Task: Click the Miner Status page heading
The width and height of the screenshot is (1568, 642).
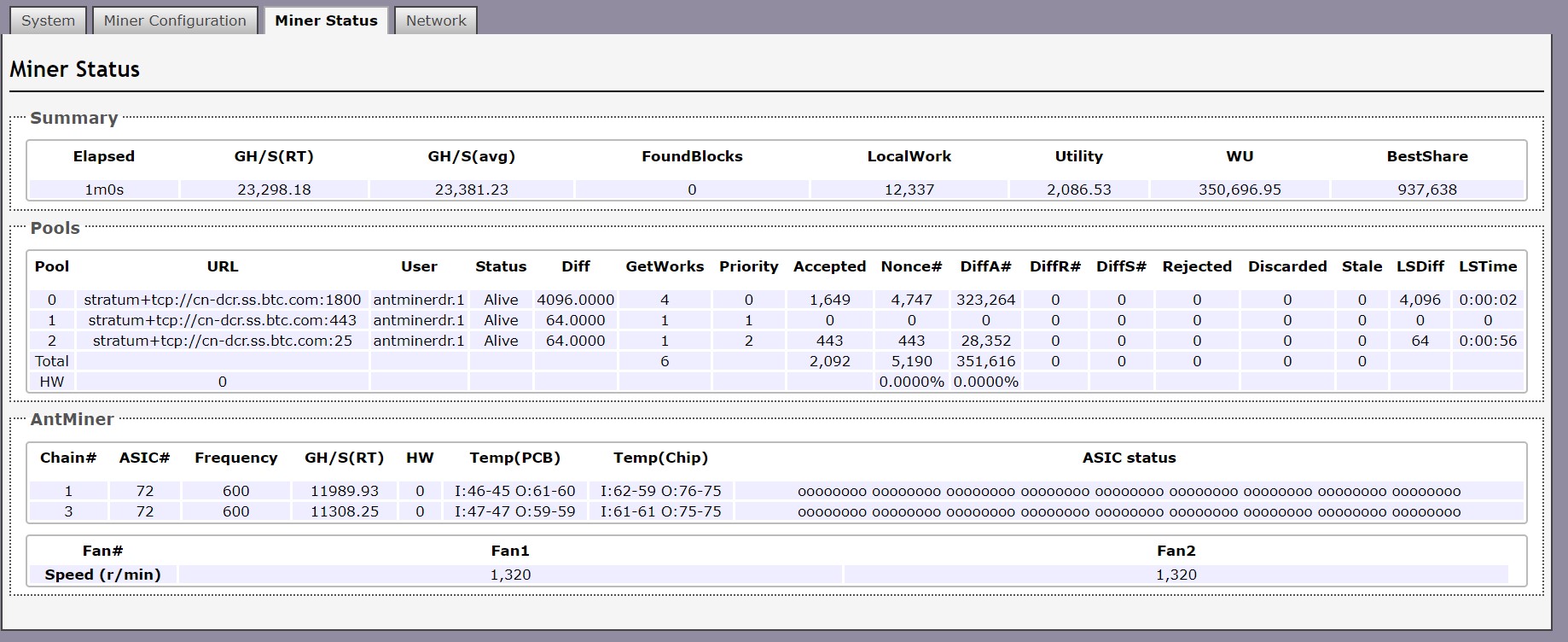Action: click(x=75, y=69)
